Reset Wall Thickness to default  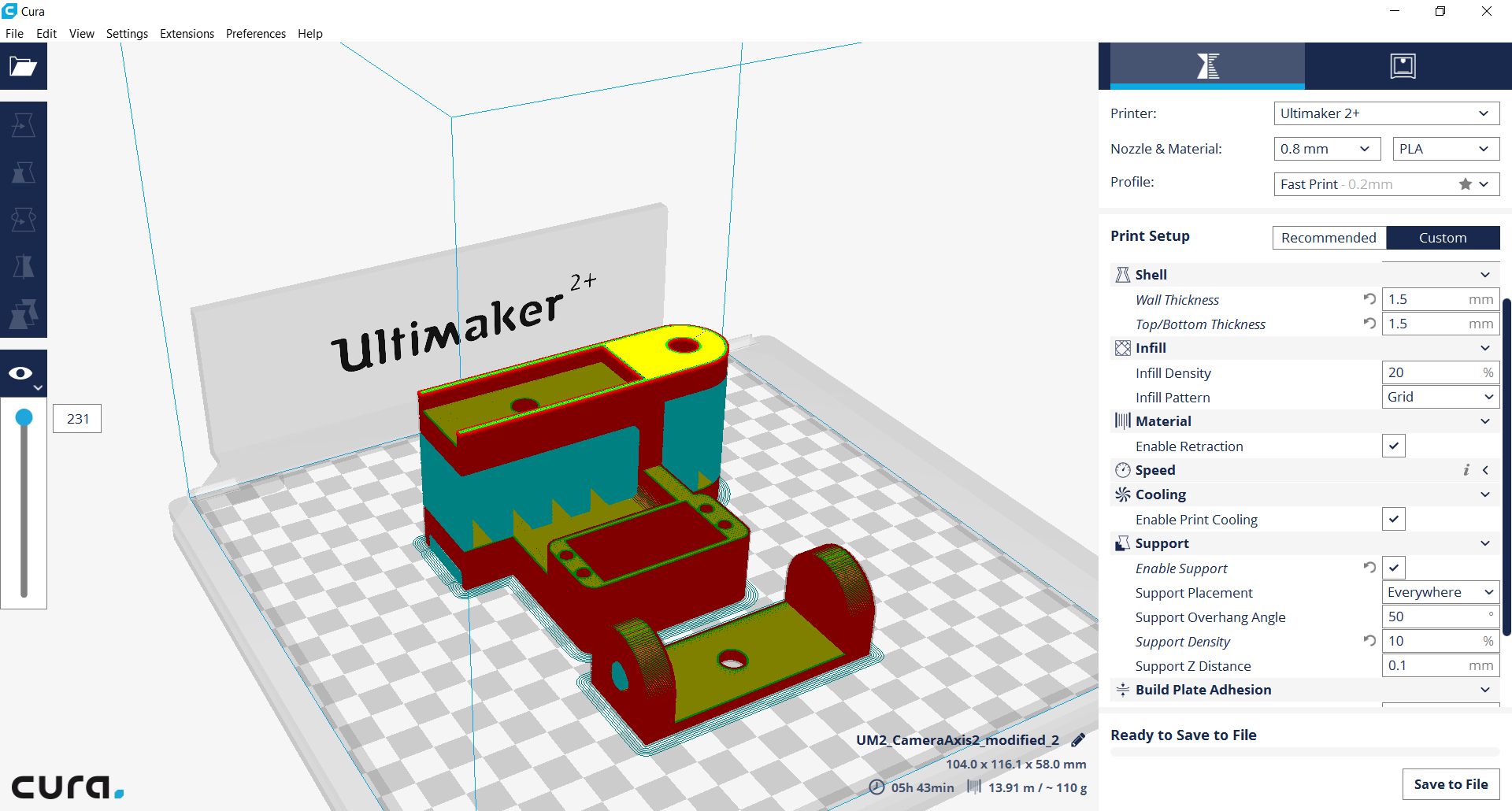(1369, 299)
